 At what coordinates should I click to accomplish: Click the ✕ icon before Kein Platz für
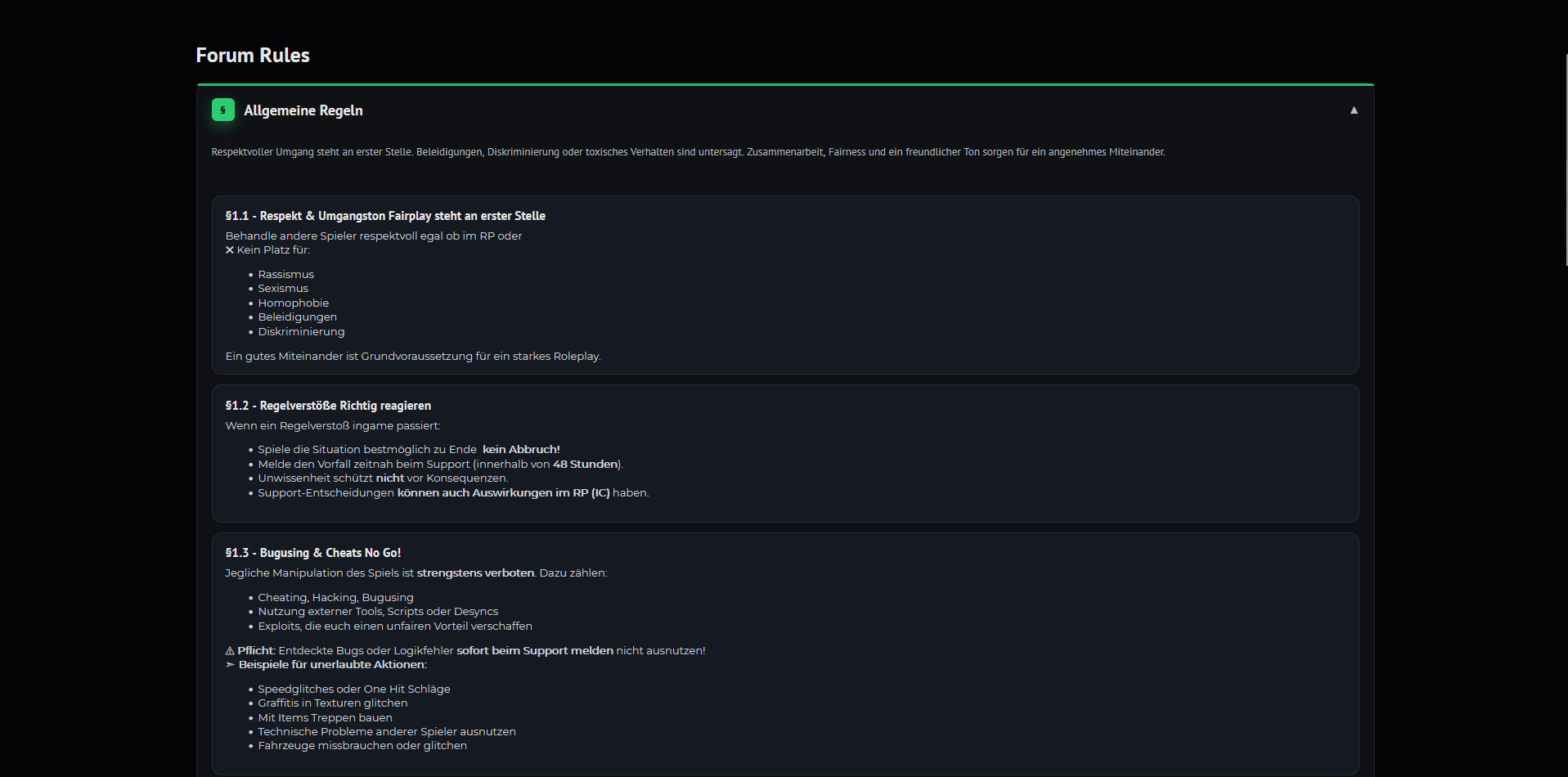pyautogui.click(x=230, y=250)
